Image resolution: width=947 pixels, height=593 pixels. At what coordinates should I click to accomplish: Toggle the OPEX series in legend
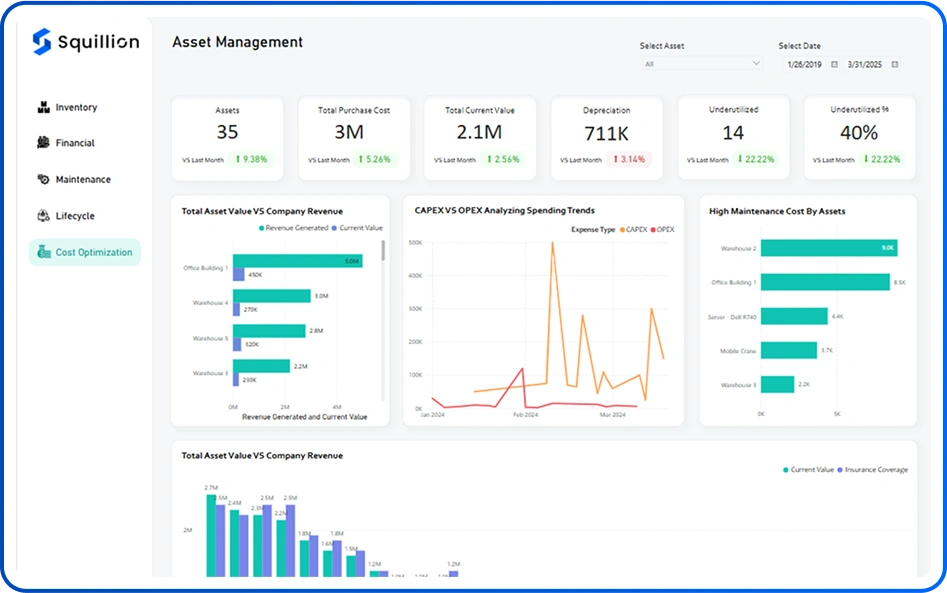662,229
